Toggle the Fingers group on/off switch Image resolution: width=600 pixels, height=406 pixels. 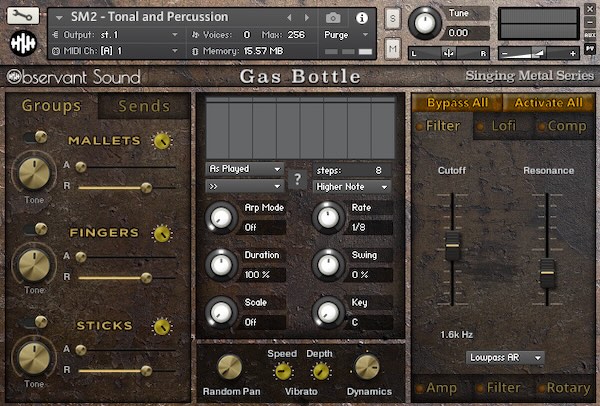(35, 229)
